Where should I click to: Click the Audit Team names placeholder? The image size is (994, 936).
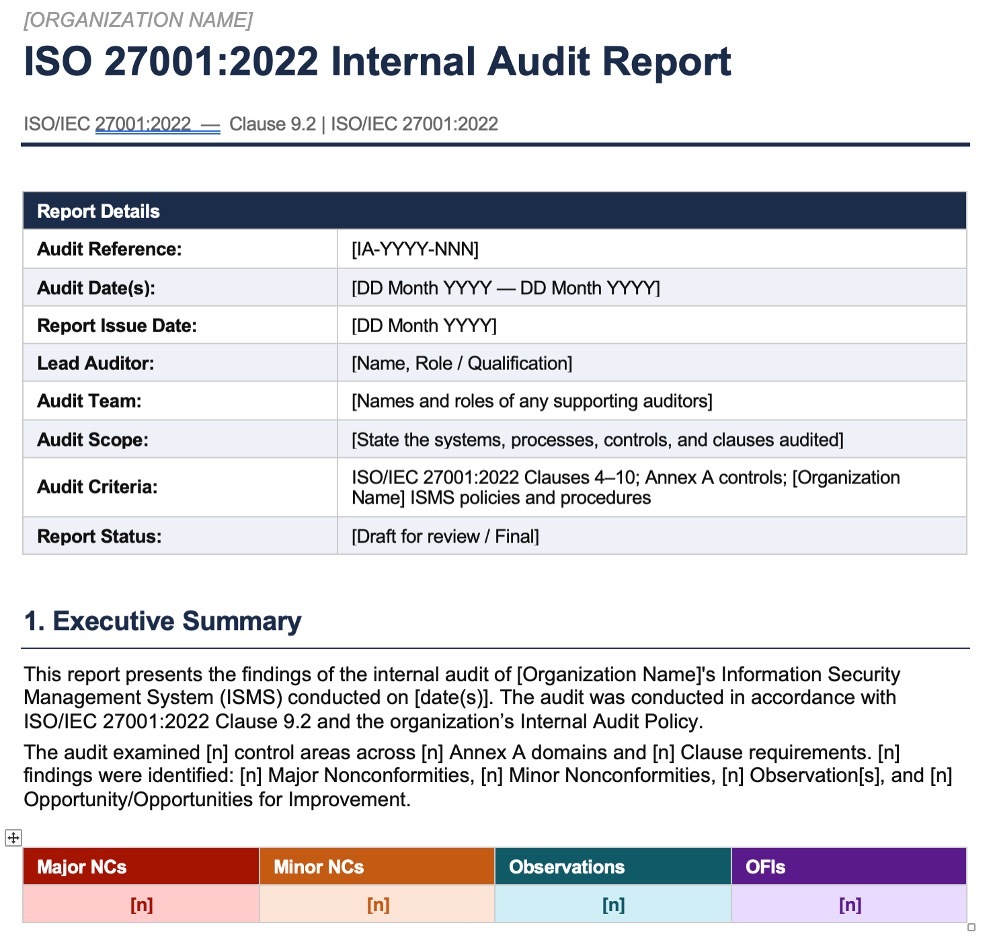click(x=532, y=401)
